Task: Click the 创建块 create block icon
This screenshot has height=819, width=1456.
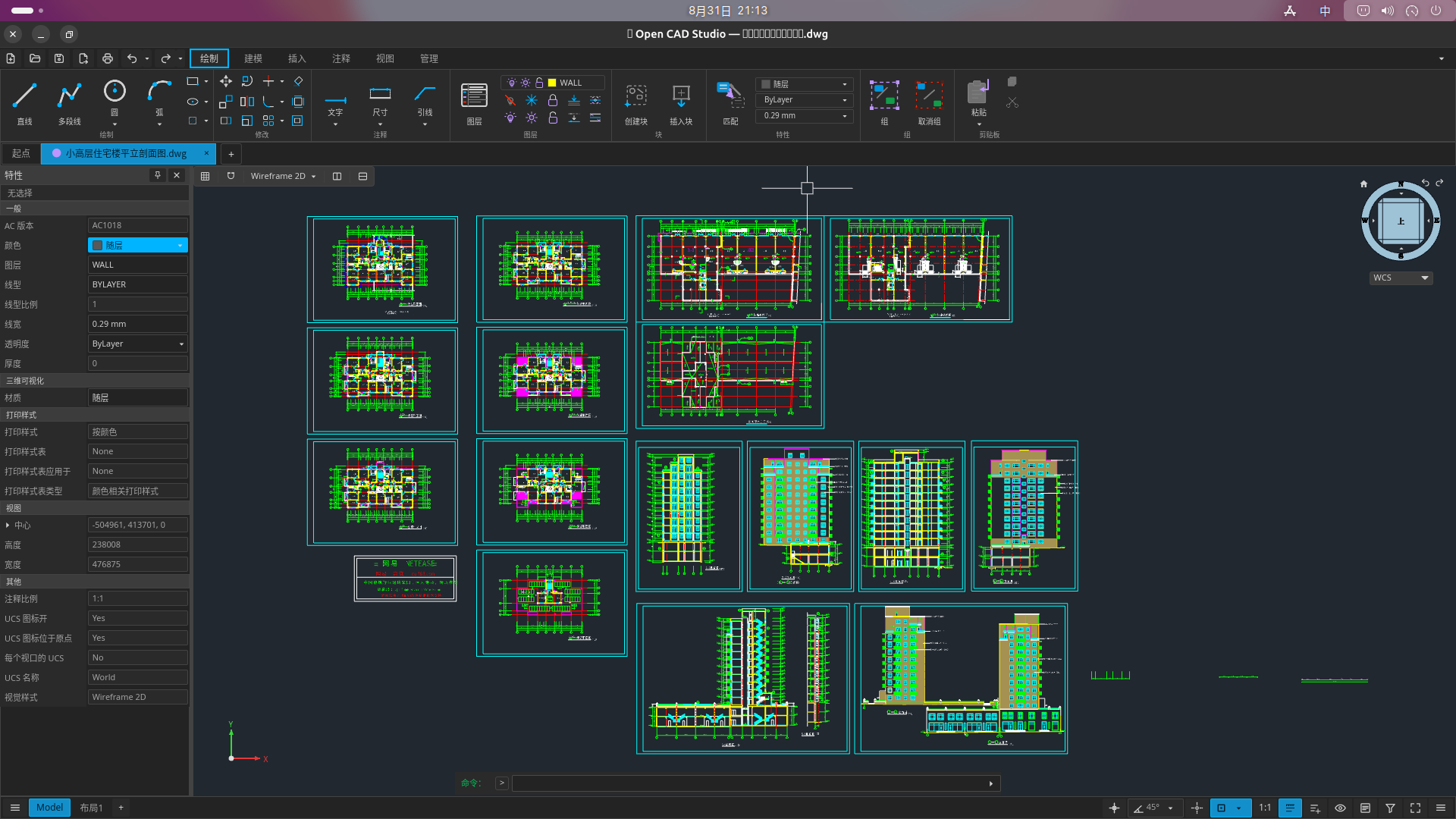Action: click(x=636, y=102)
